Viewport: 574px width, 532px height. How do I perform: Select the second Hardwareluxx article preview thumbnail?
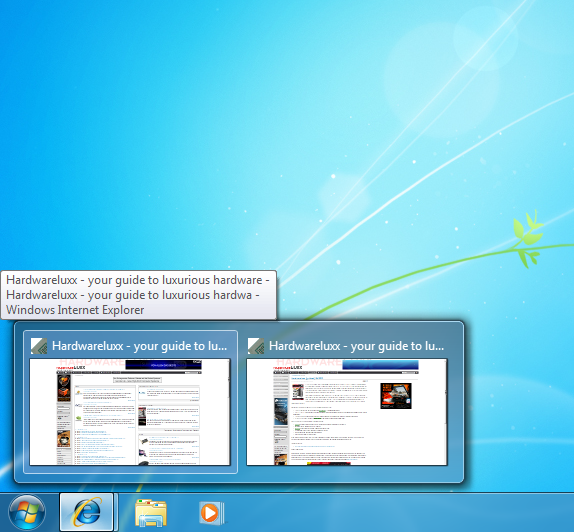(x=347, y=412)
